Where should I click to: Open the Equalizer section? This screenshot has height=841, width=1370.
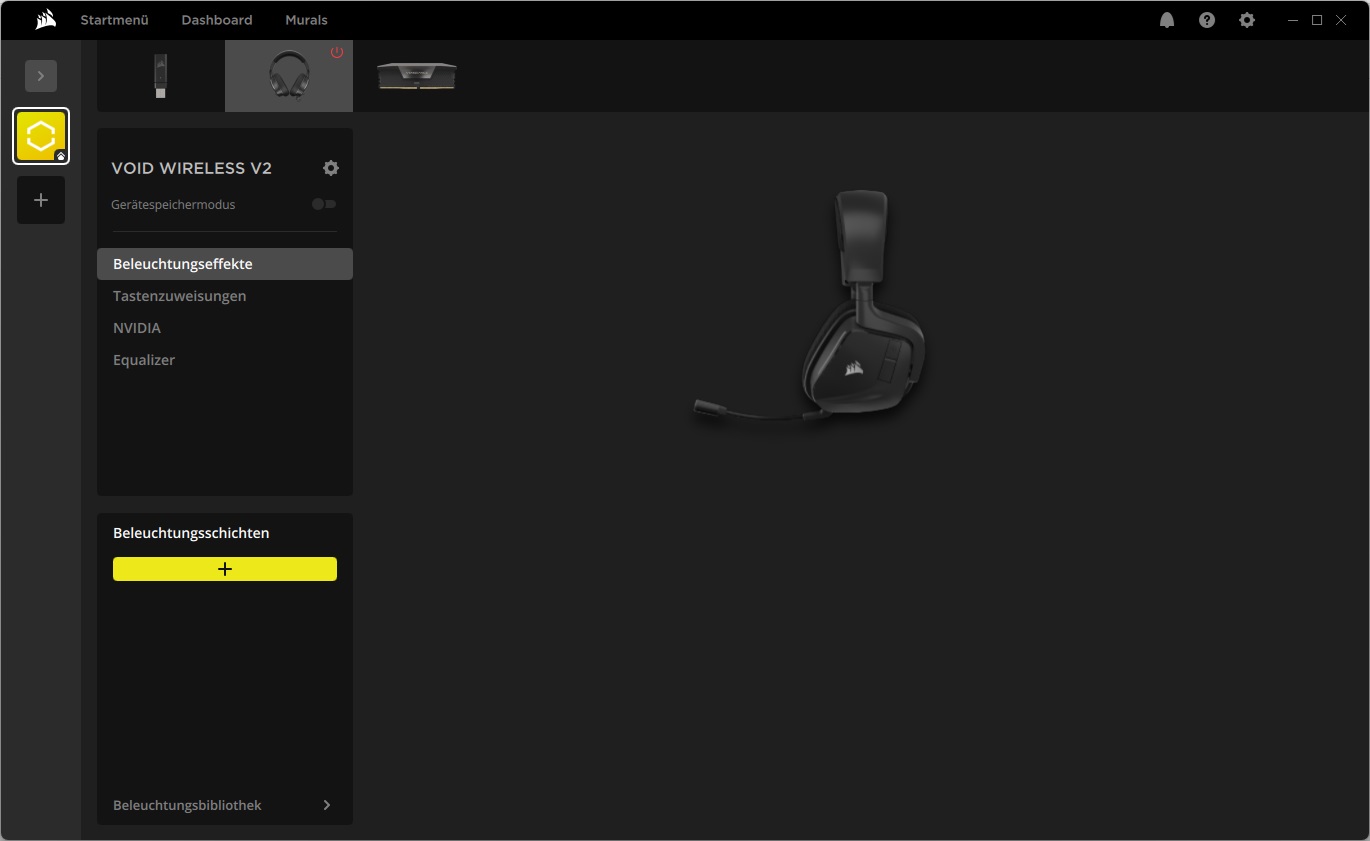(x=144, y=360)
